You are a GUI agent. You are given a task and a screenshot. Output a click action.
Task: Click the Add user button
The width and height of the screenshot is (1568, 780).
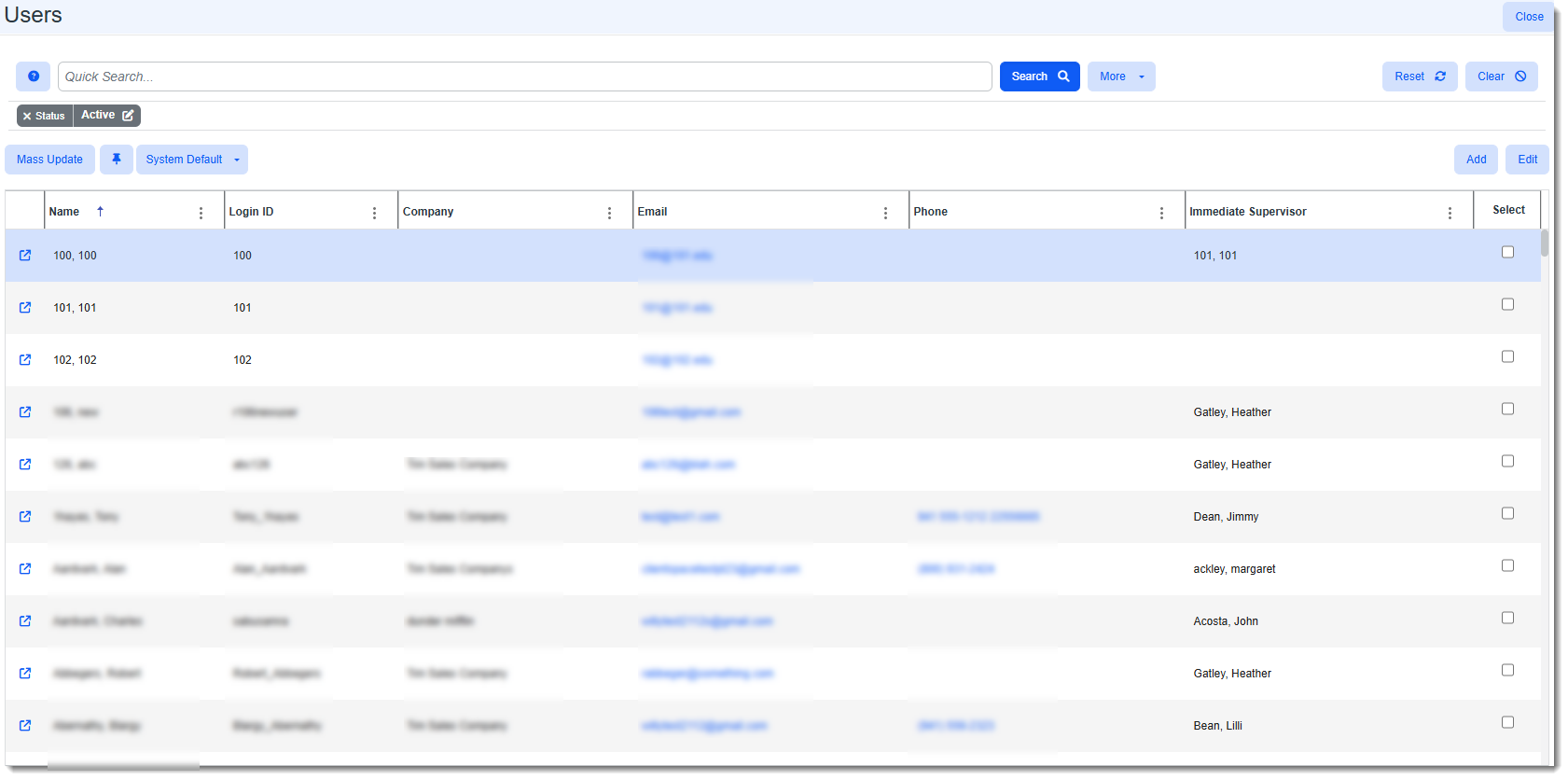1476,160
